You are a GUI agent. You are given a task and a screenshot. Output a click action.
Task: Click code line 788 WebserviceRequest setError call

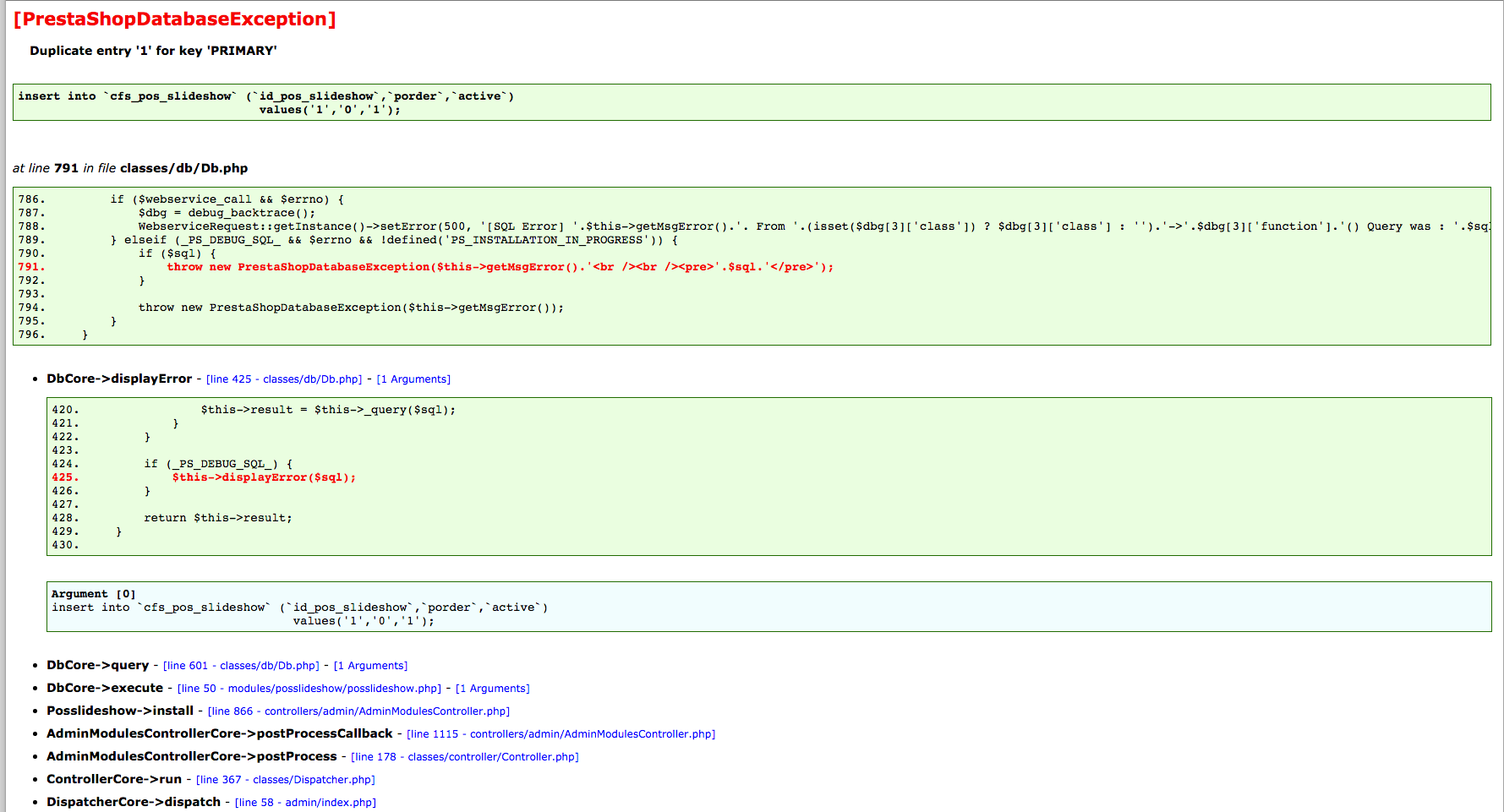tap(813, 226)
